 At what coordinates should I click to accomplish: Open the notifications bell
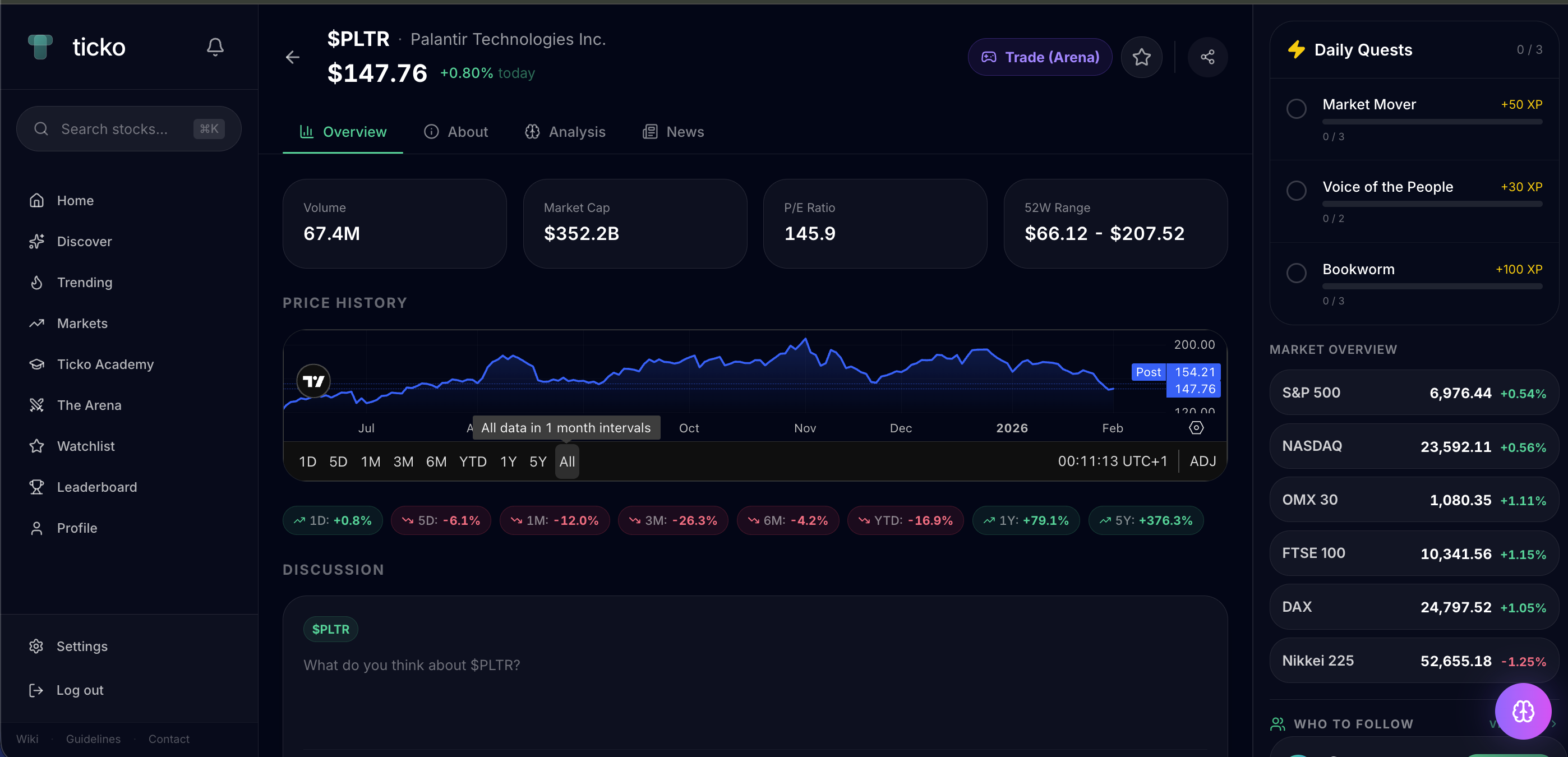click(215, 46)
